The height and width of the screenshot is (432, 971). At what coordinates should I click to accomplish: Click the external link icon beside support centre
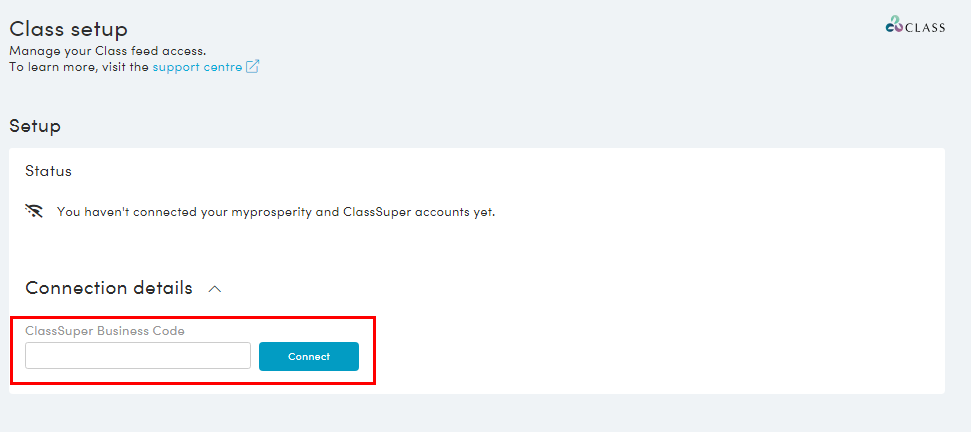(253, 67)
